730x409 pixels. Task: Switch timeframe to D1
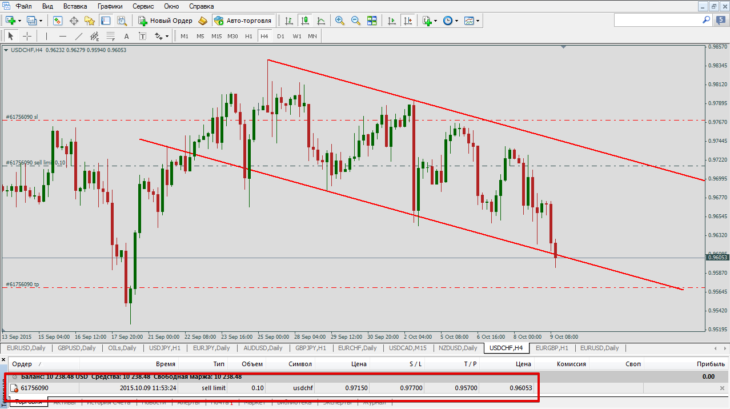280,36
